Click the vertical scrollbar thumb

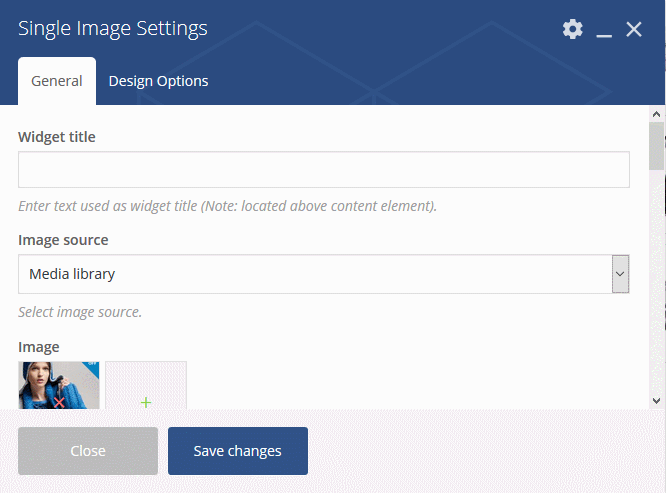click(x=656, y=146)
